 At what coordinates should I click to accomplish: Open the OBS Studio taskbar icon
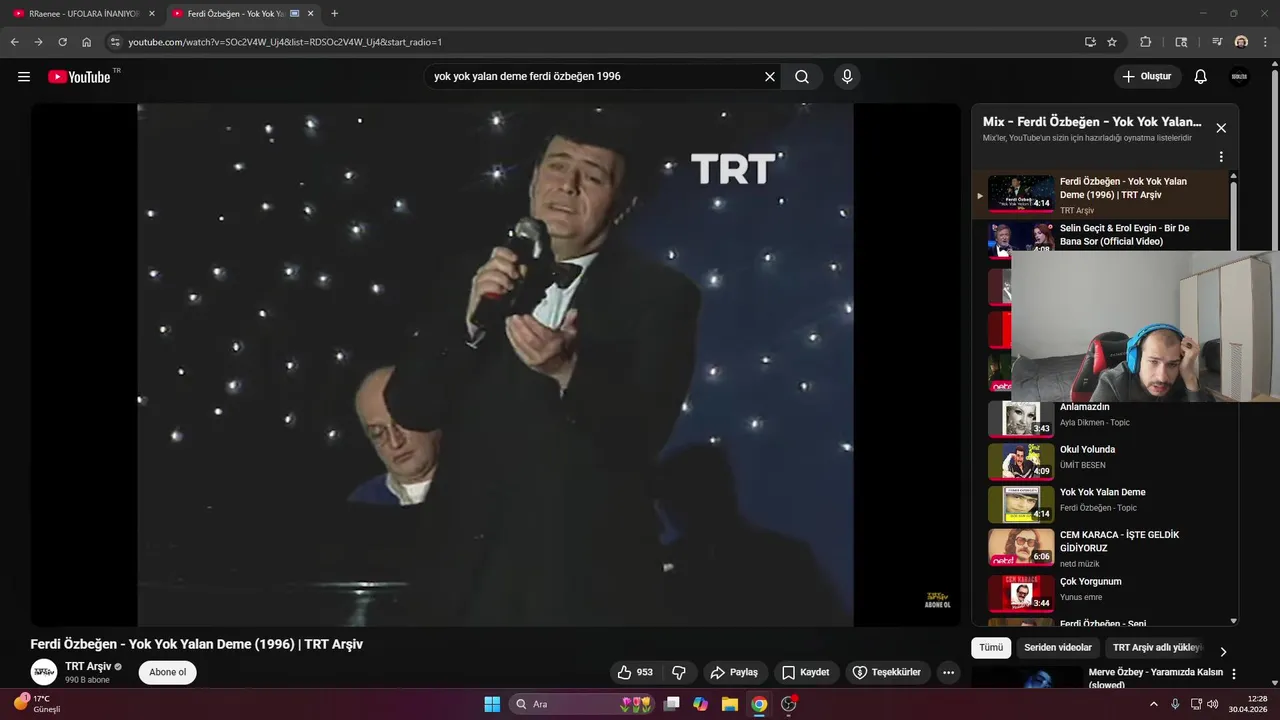(x=789, y=704)
